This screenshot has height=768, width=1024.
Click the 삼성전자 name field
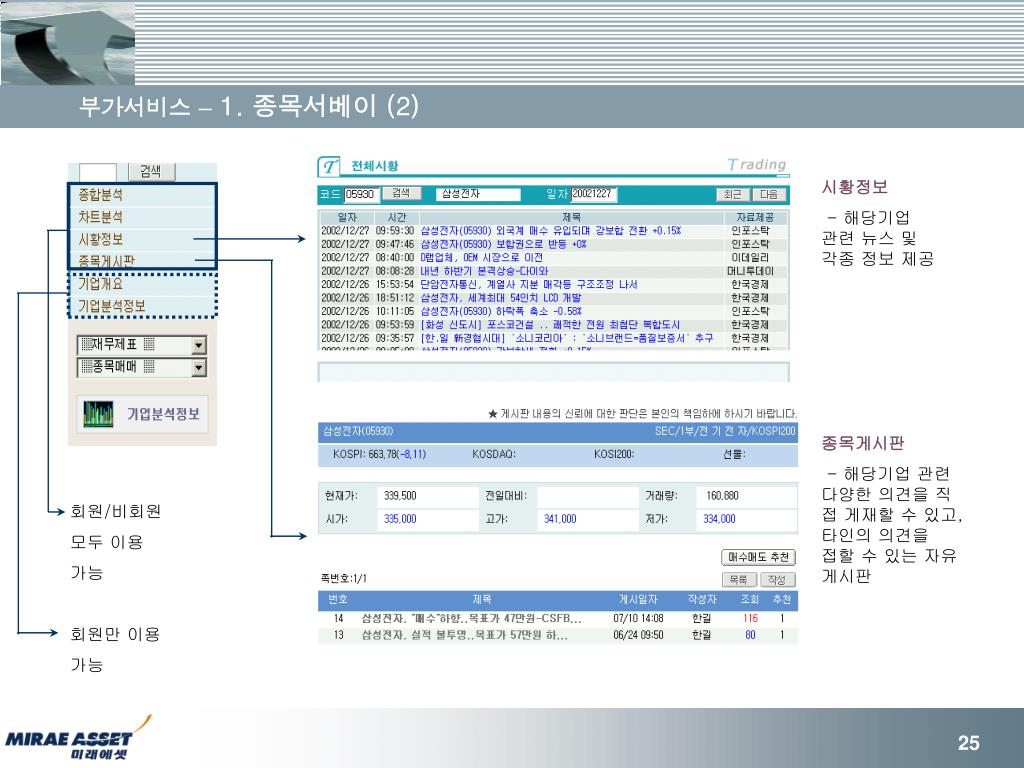pyautogui.click(x=478, y=194)
